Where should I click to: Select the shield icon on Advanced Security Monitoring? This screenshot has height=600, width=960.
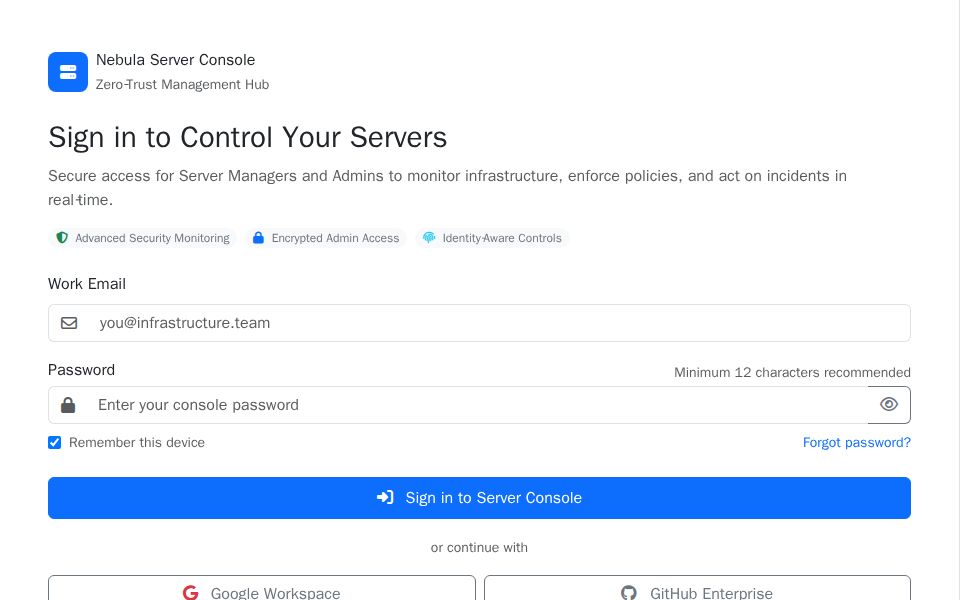click(61, 238)
